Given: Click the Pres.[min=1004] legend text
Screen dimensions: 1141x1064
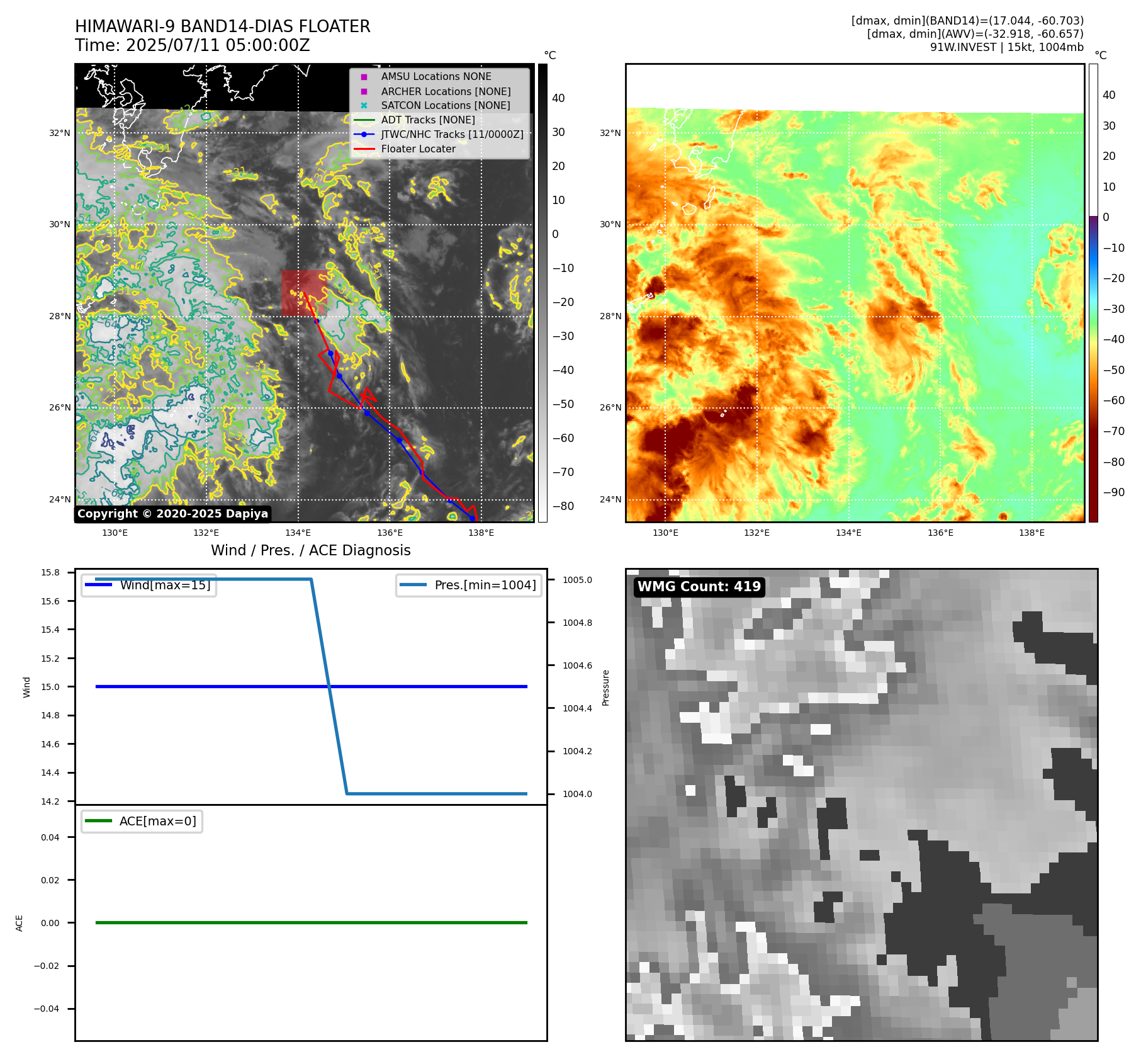Looking at the screenshot, I should [x=485, y=585].
